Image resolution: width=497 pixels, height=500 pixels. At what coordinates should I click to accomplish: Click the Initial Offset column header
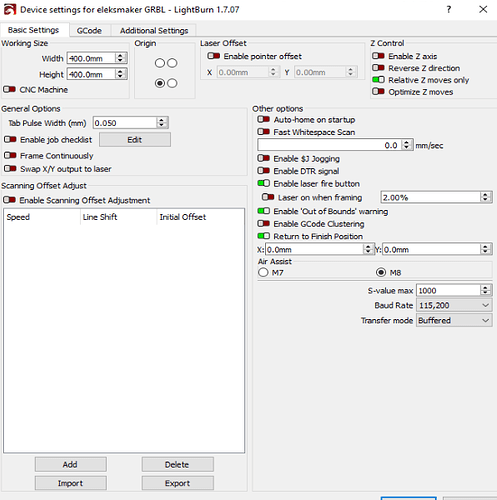point(200,217)
